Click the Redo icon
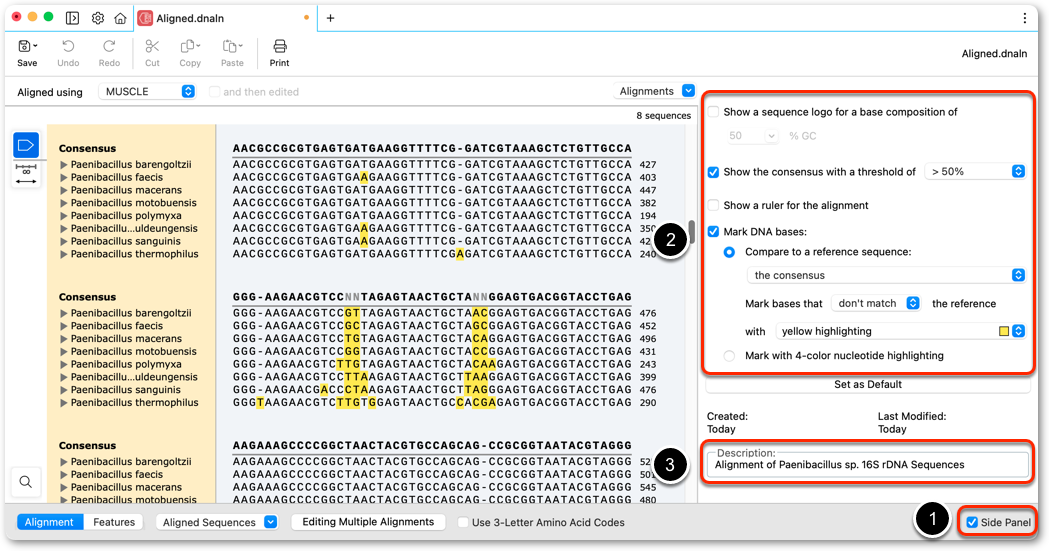Image resolution: width=1049 pixels, height=551 pixels. pos(109,46)
